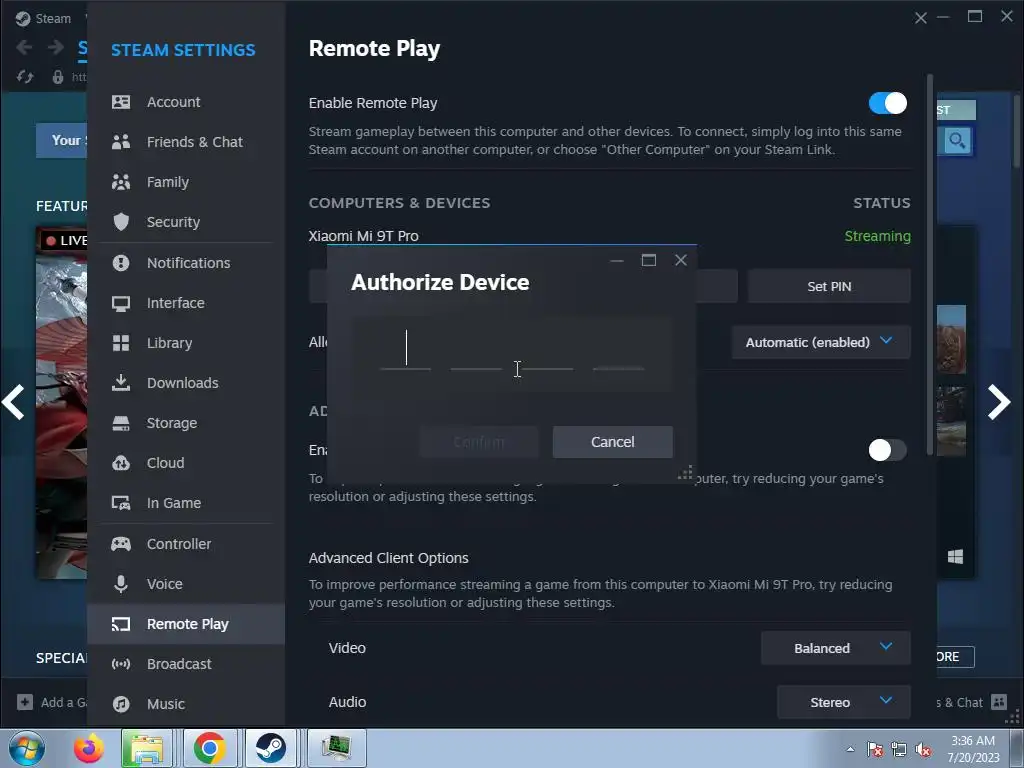Click the Cloud icon in sidebar
This screenshot has width=1024, height=768.
[x=121, y=463]
